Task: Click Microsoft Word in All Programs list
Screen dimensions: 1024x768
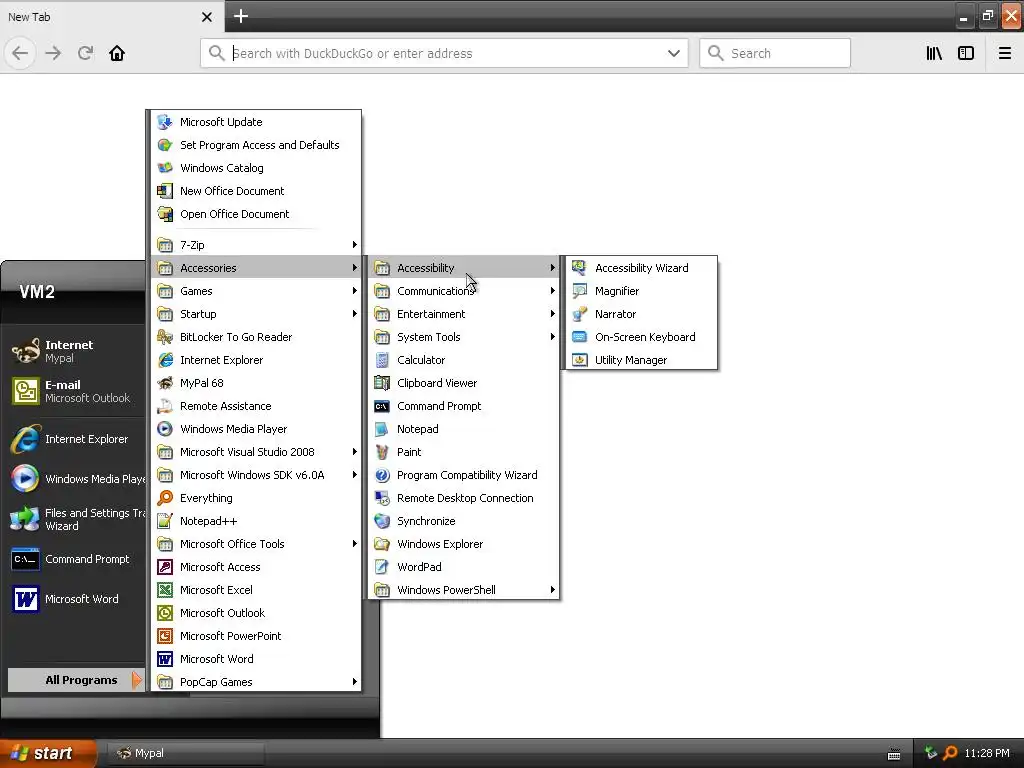Action: point(256,659)
